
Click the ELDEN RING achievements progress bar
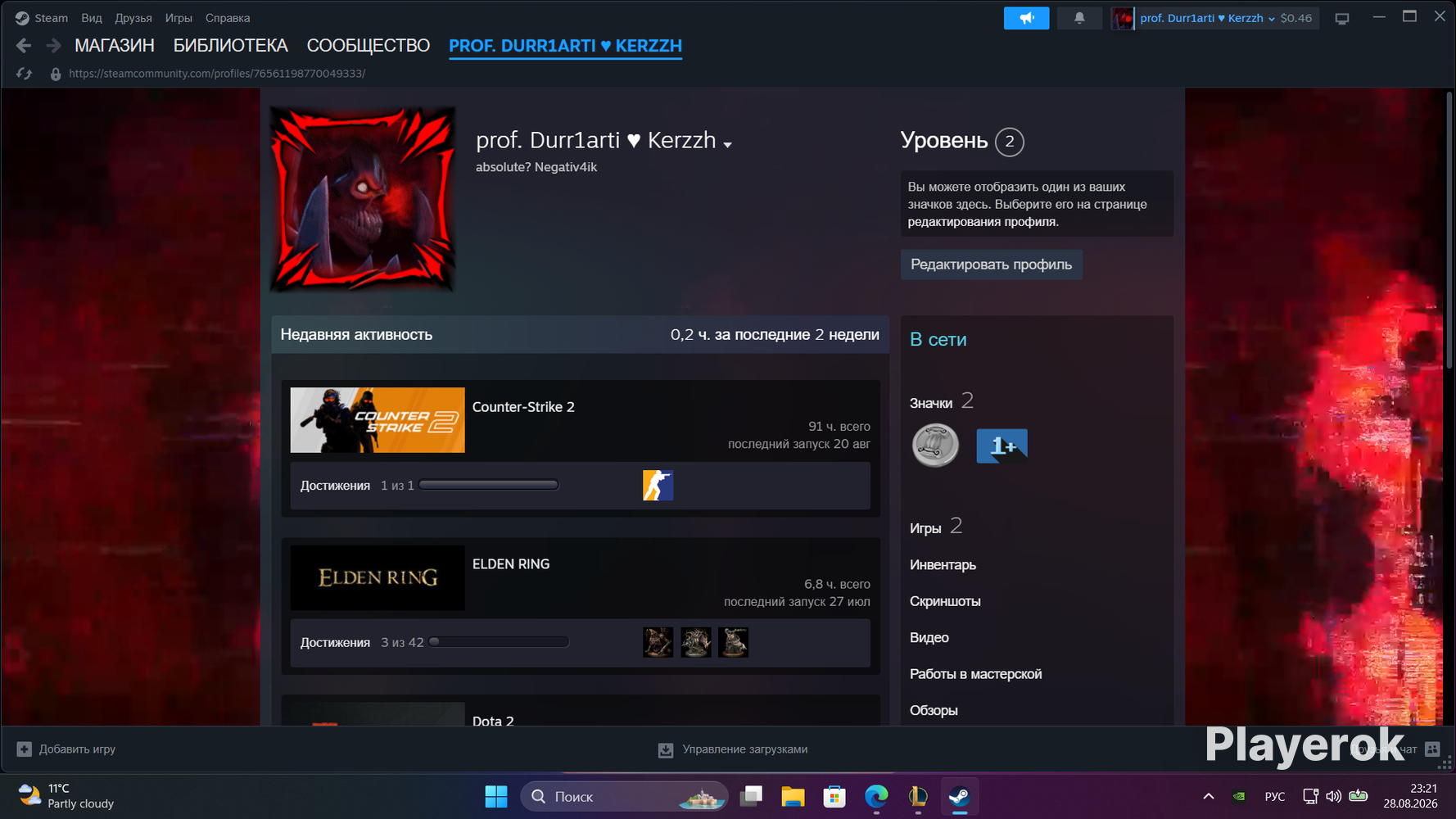pyautogui.click(x=499, y=642)
